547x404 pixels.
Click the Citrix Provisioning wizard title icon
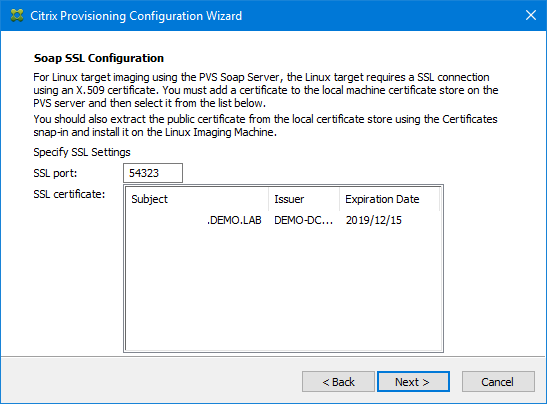click(17, 16)
